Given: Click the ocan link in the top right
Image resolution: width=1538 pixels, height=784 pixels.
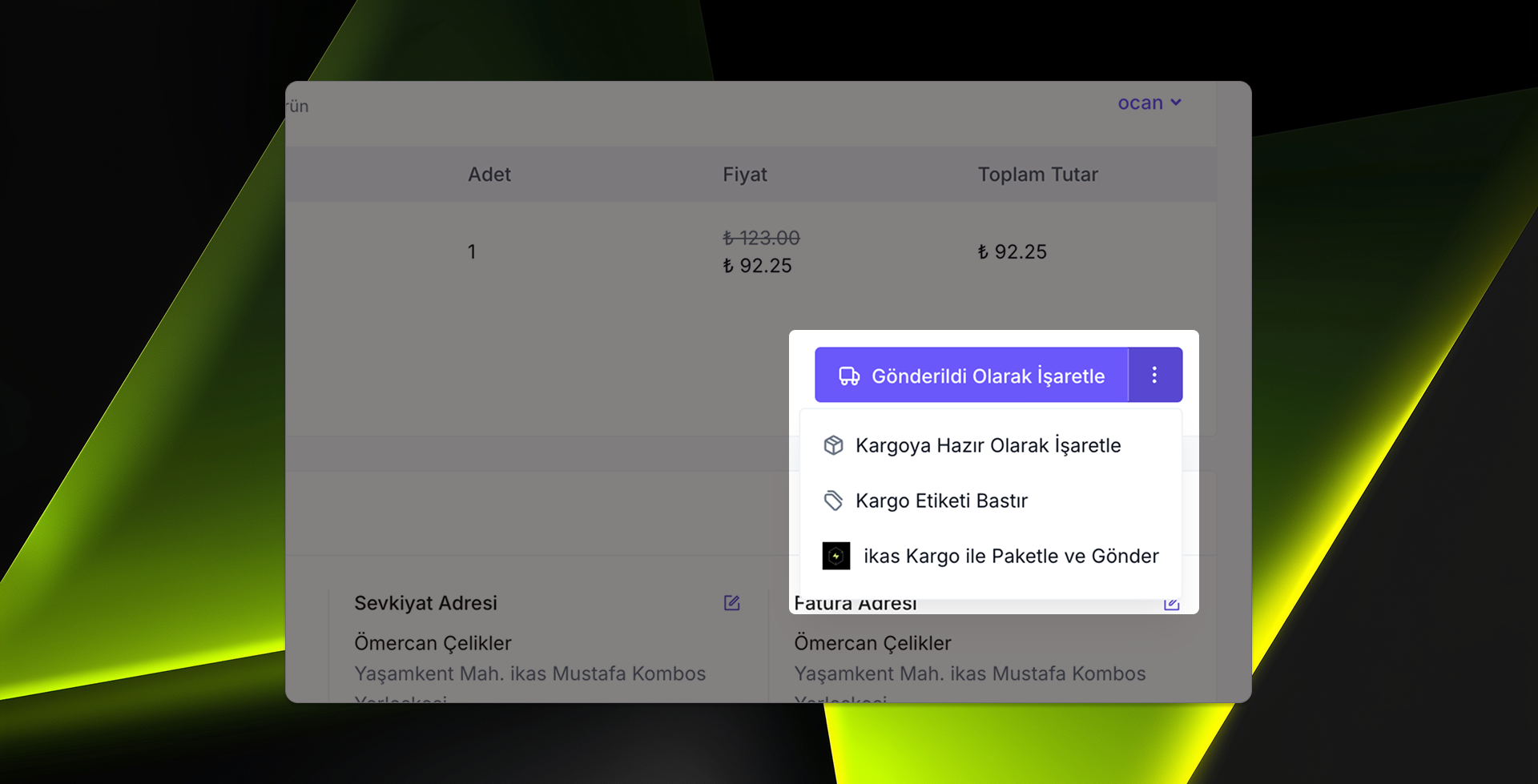Looking at the screenshot, I should (x=1140, y=103).
